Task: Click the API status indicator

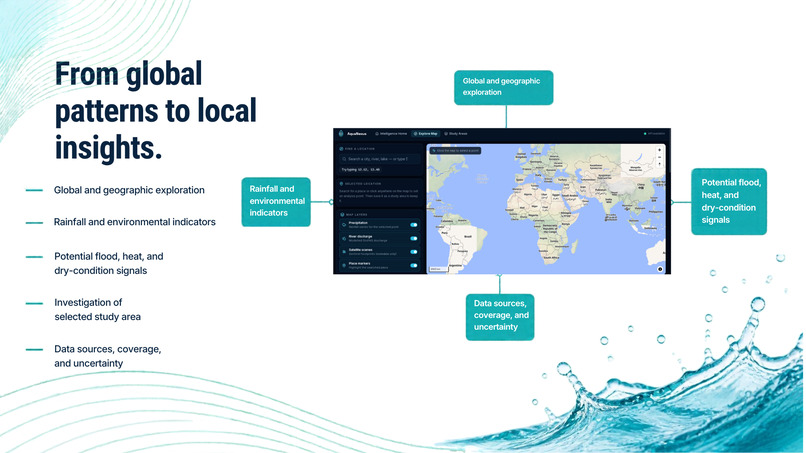Action: 654,134
